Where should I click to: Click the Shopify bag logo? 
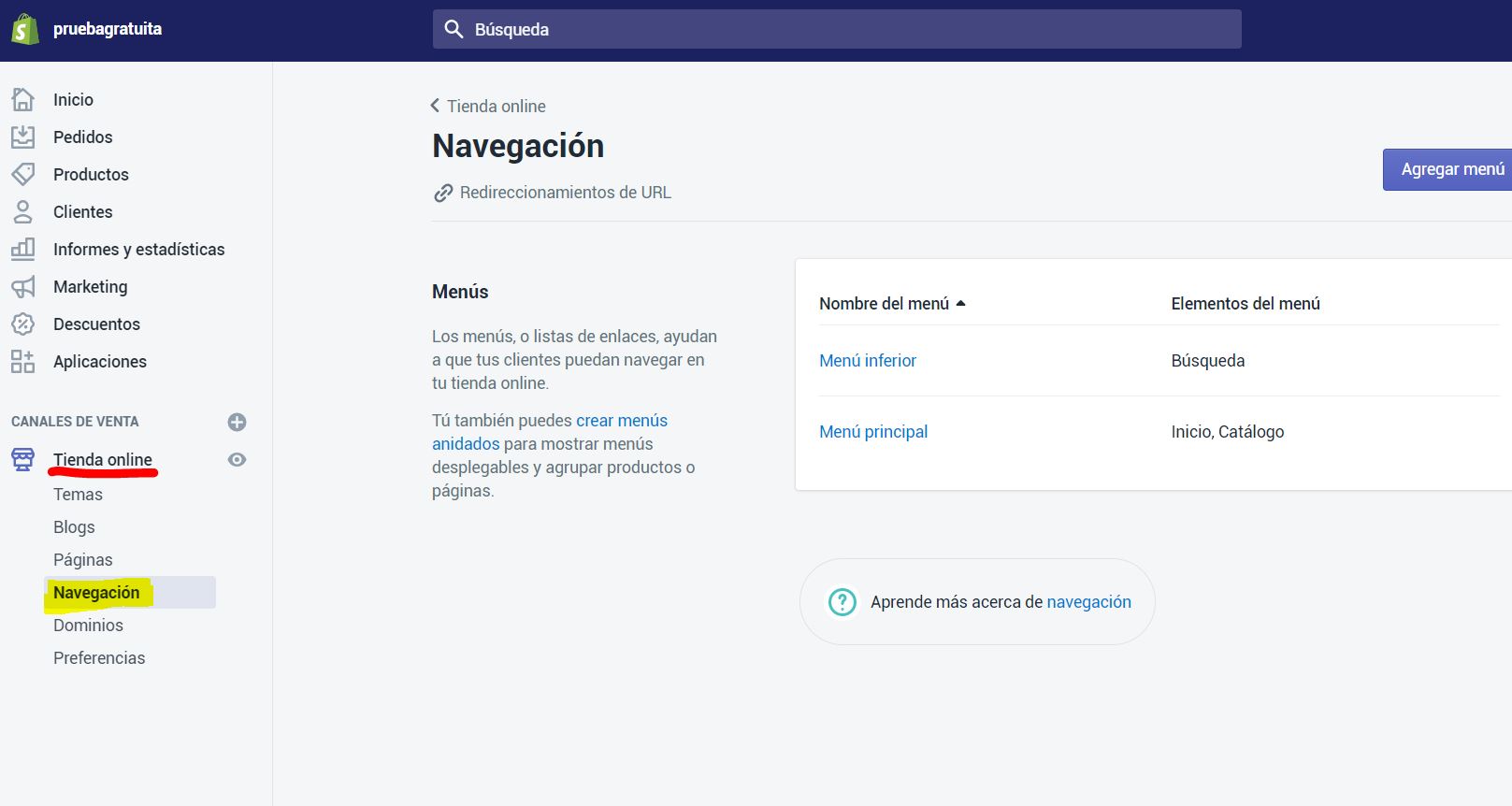click(25, 29)
